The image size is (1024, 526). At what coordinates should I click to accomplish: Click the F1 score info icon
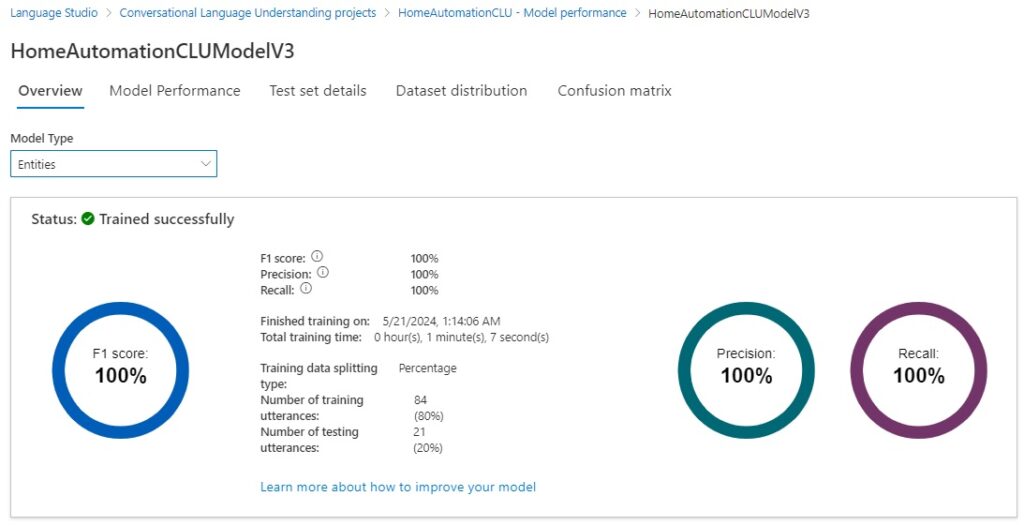(316, 257)
